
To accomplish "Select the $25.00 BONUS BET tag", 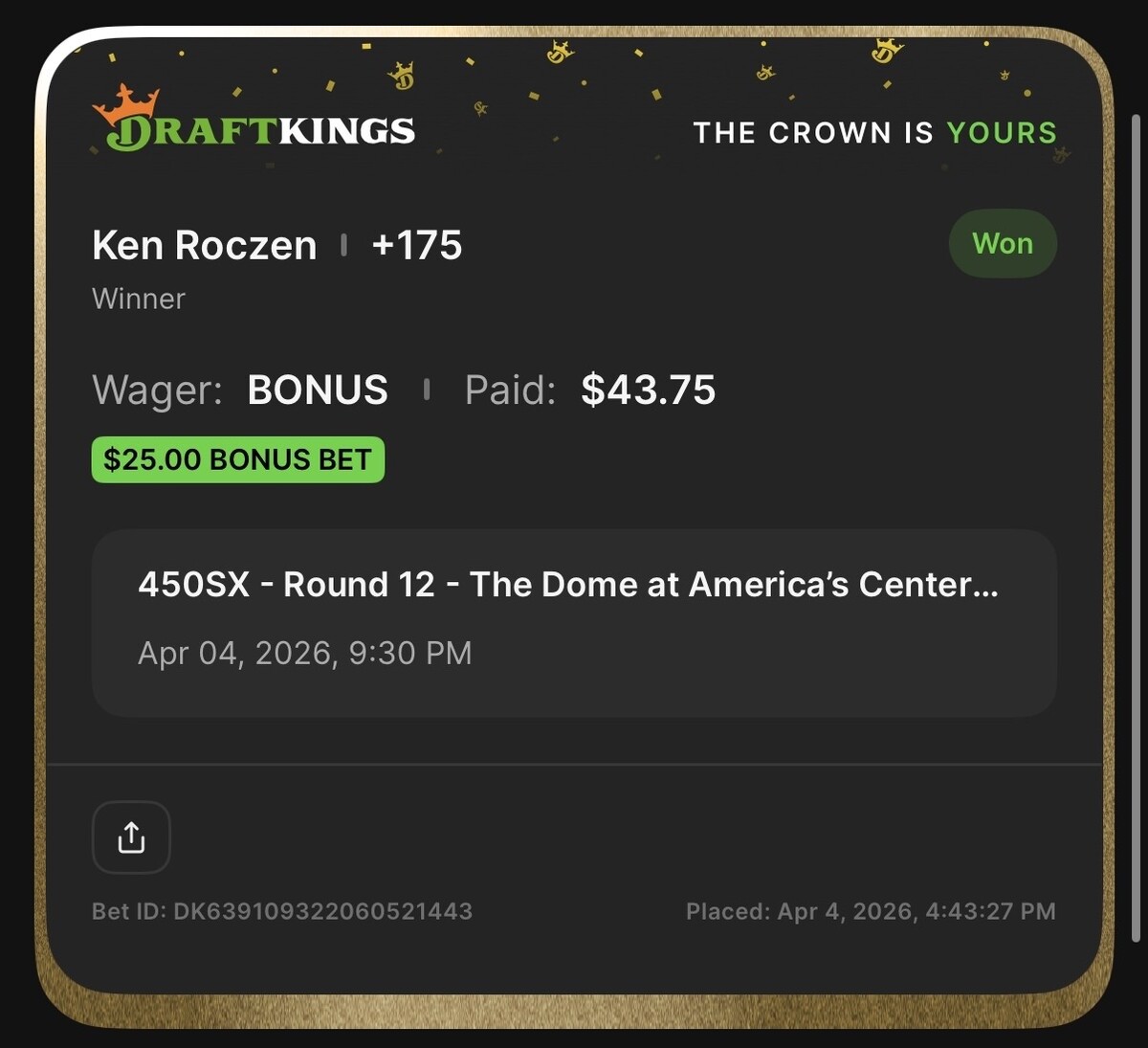I will tap(237, 459).
